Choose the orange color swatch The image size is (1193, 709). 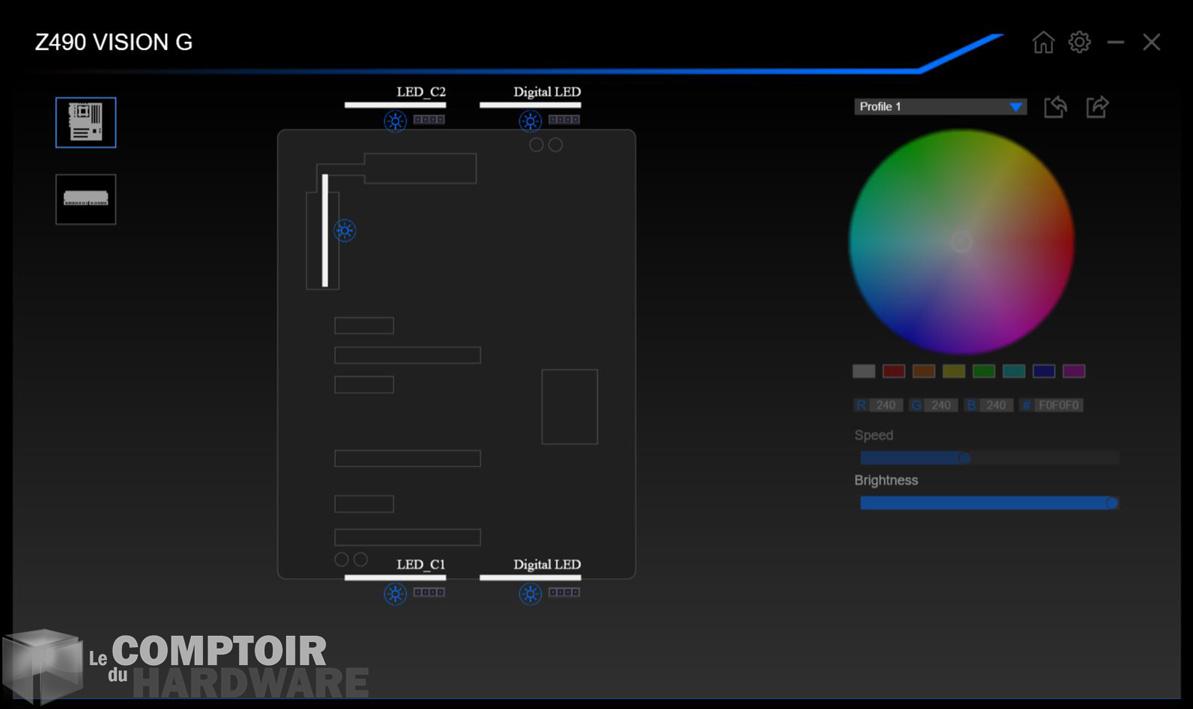[924, 371]
